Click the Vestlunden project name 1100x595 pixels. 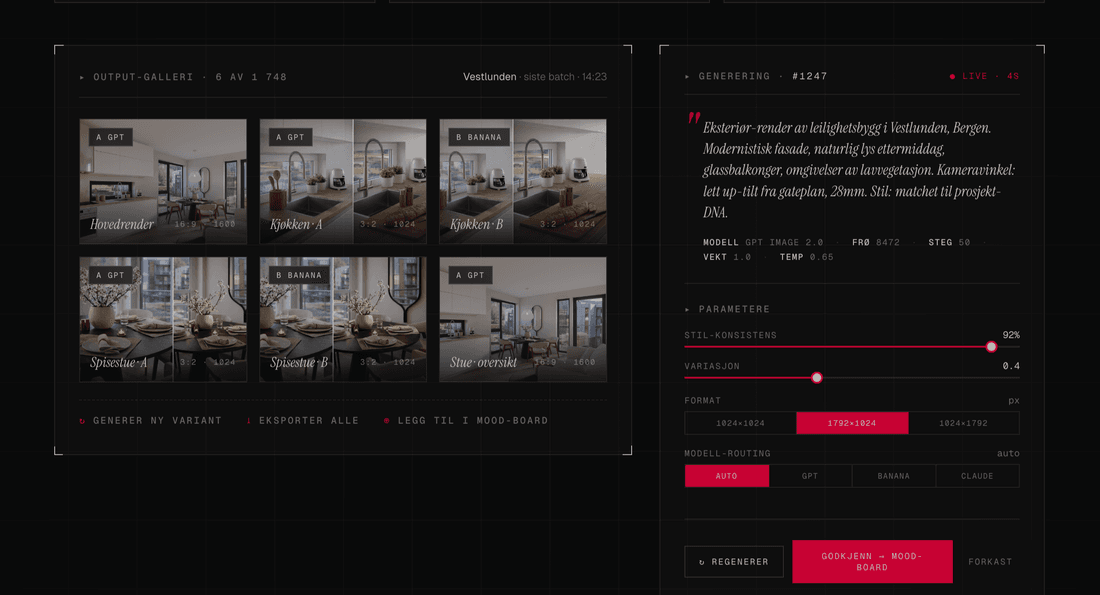(x=490, y=76)
